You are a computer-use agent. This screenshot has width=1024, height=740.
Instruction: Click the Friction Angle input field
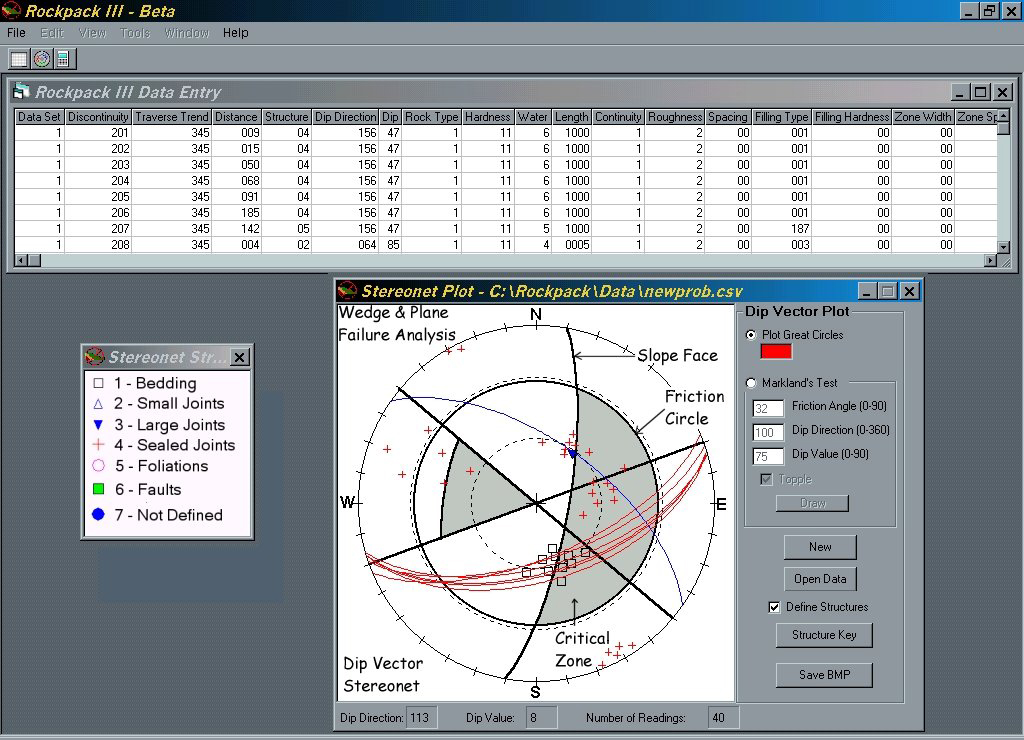(768, 408)
